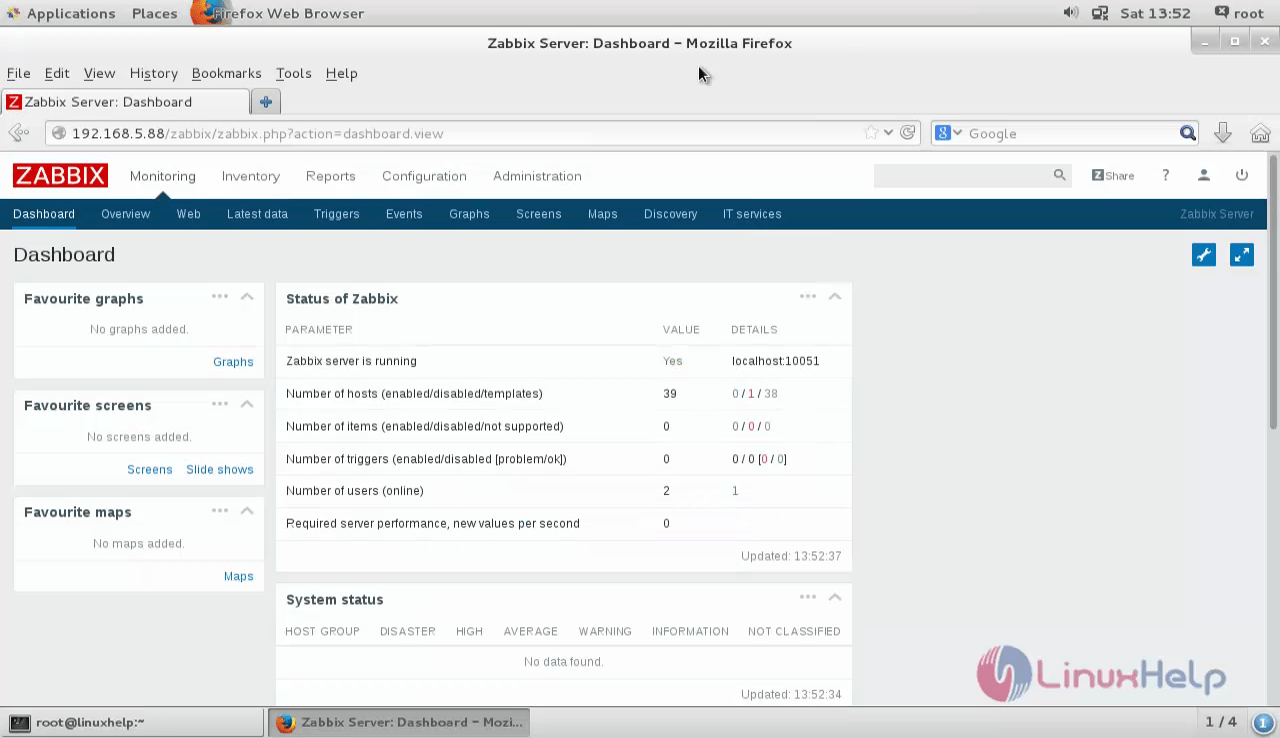The height and width of the screenshot is (738, 1280).
Task: Open the Reports menu
Action: pos(331,176)
